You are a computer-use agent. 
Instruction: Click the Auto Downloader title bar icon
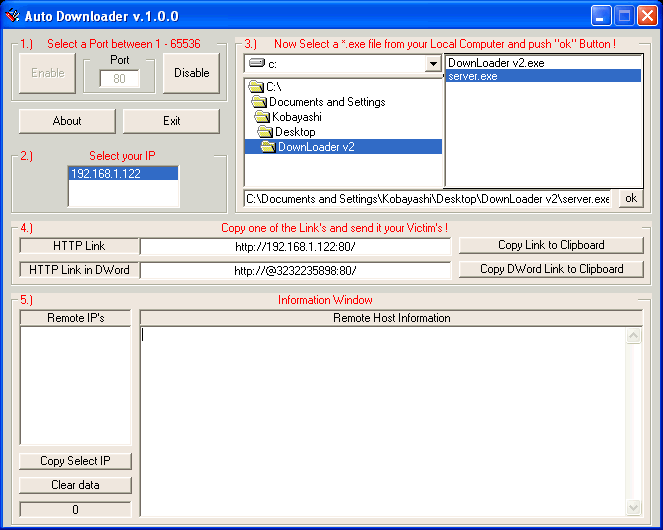(12, 15)
